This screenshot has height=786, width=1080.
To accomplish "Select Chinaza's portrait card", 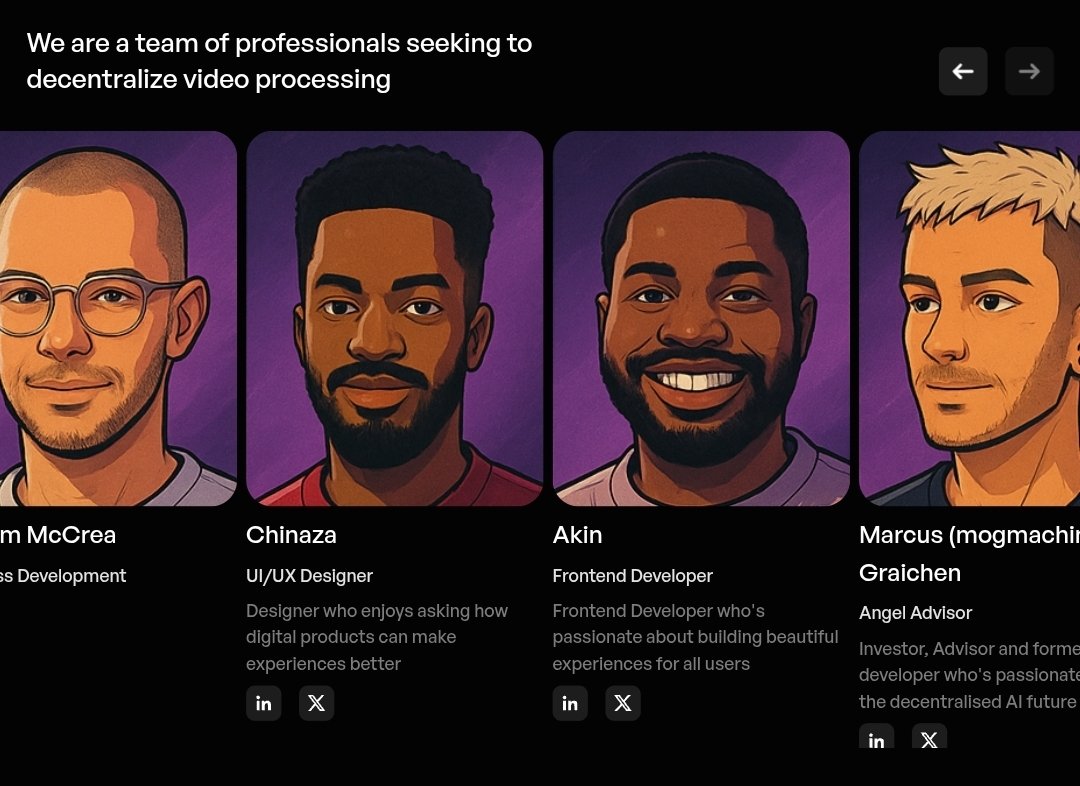I will pyautogui.click(x=395, y=318).
